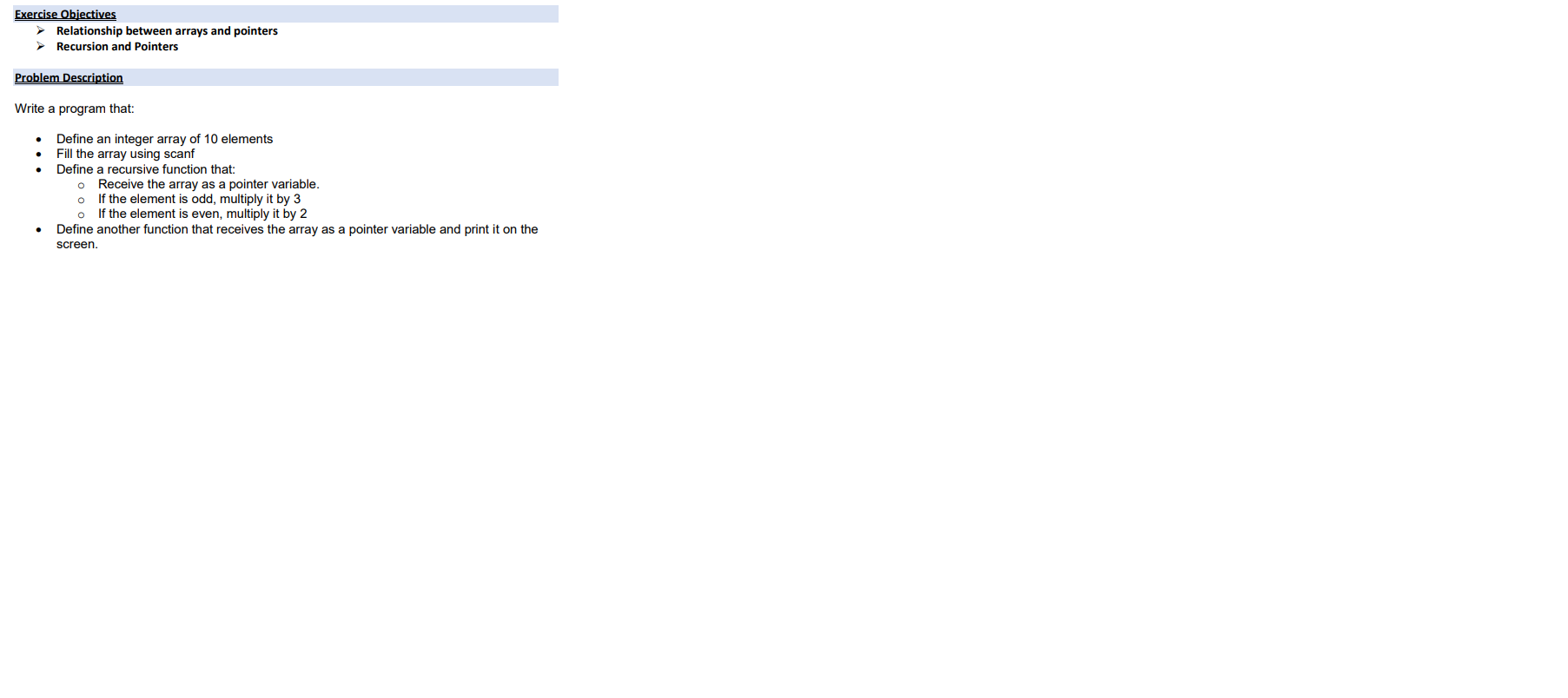Click the text Define a recursive function that
The height and width of the screenshot is (698, 1568).
tap(146, 169)
